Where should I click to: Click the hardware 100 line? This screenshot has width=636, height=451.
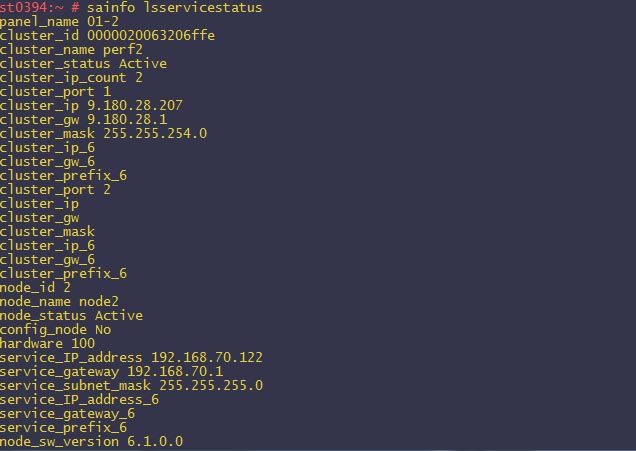pos(48,344)
